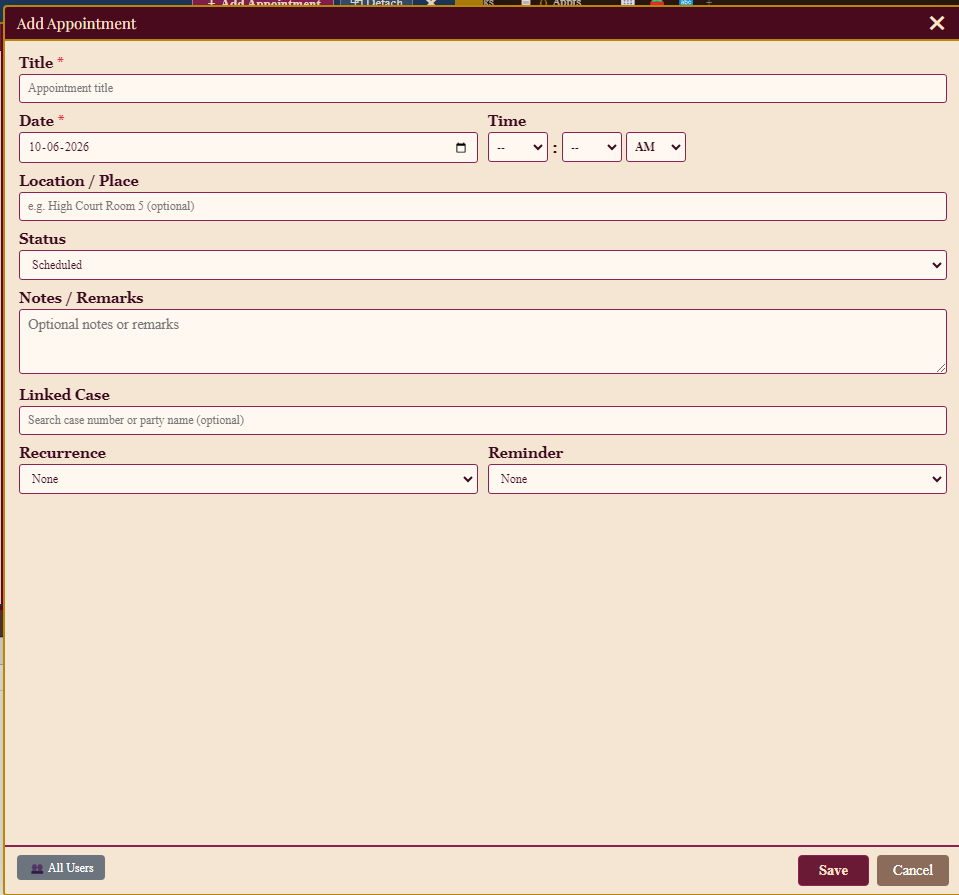Screen dimensions: 959x895
Task: Click the Date field showing 10-06-2026
Action: [248, 147]
